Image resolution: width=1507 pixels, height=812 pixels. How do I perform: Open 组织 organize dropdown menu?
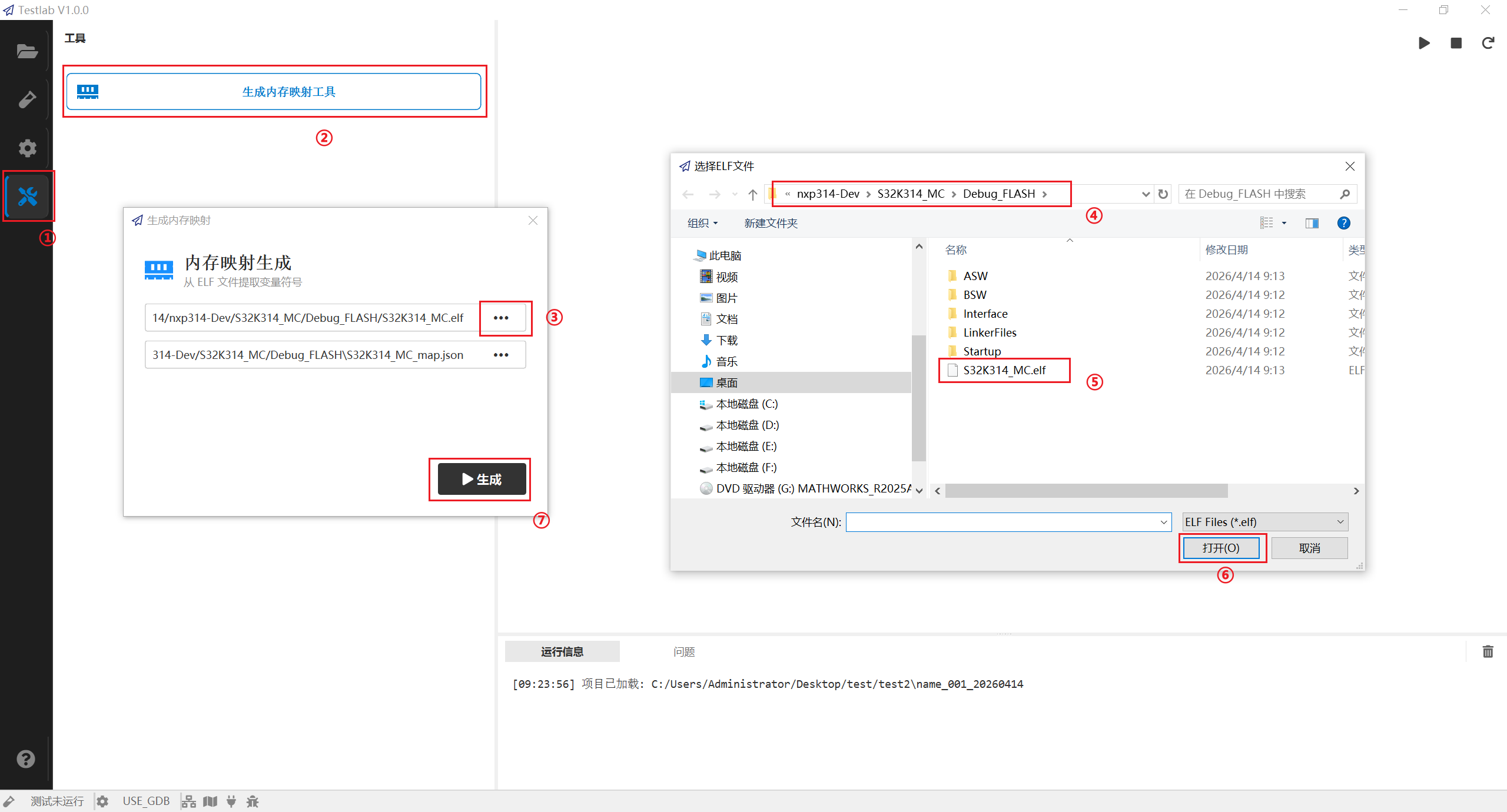pyautogui.click(x=703, y=223)
